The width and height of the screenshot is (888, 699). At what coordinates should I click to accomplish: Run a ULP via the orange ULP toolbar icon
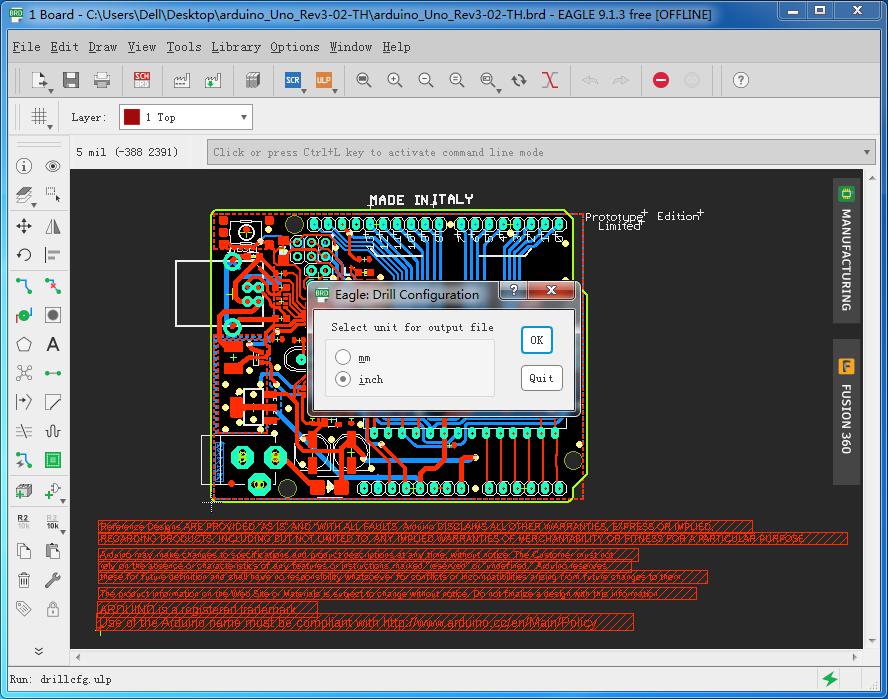(x=323, y=80)
